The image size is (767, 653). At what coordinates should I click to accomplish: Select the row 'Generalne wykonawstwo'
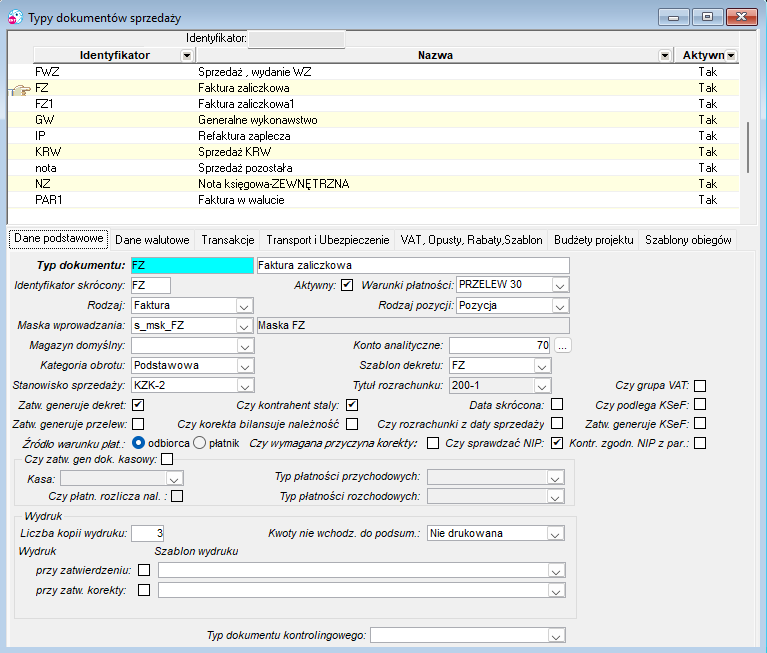[374, 120]
